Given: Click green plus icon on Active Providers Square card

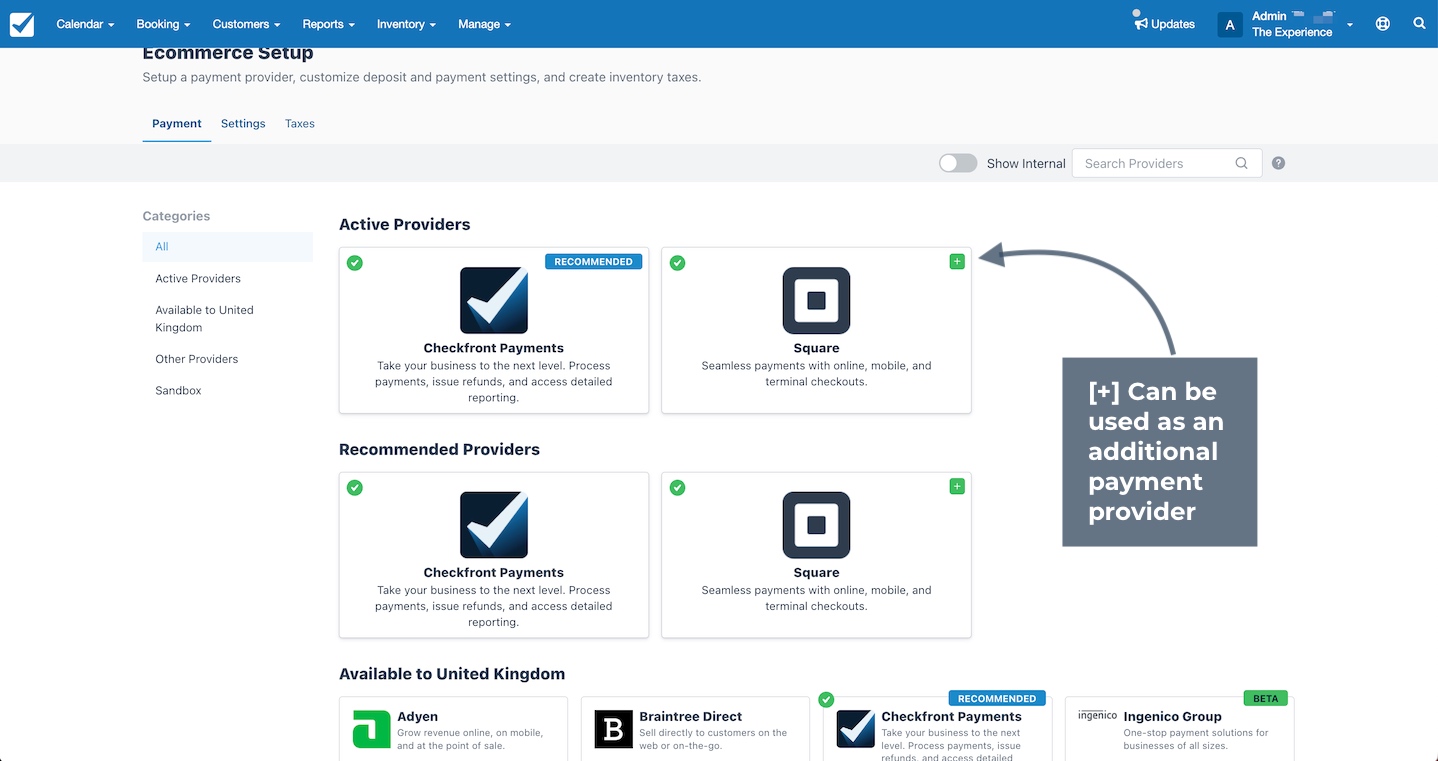Looking at the screenshot, I should (957, 262).
